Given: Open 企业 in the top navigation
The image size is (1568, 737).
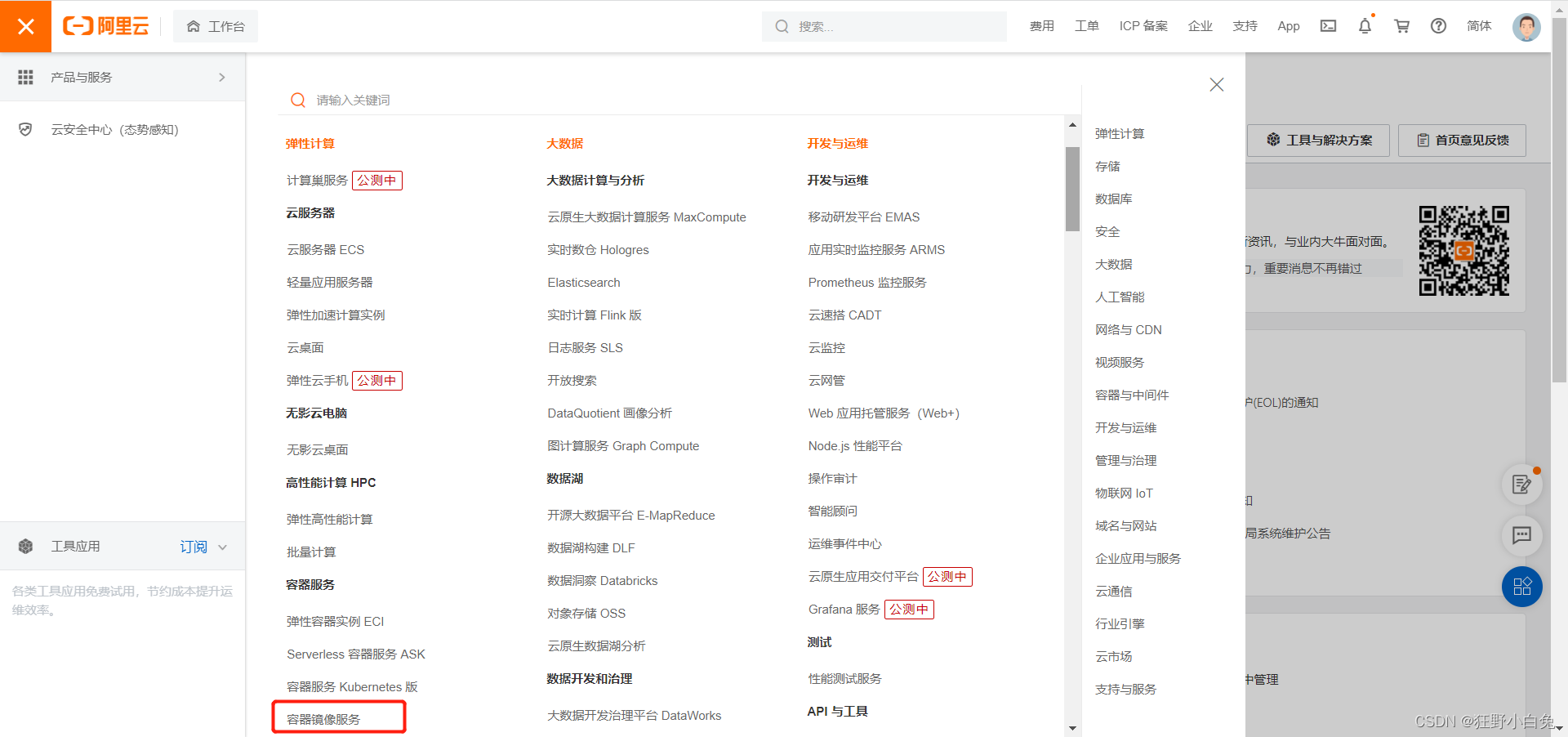Looking at the screenshot, I should tap(1200, 26).
